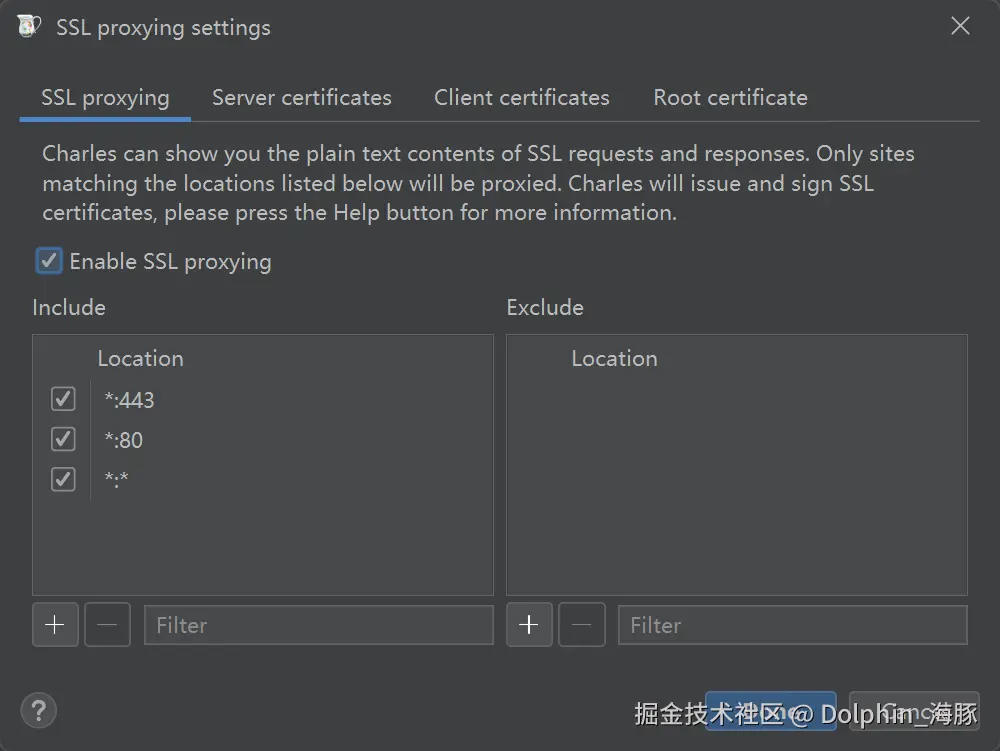
Task: Open the Server certificates tab
Action: tap(302, 98)
